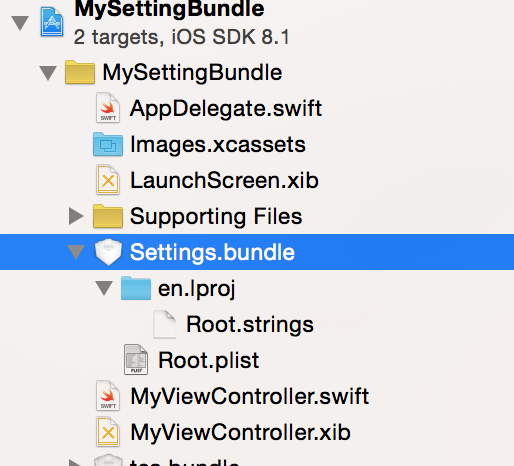The height and width of the screenshot is (466, 514).
Task: Collapse the en.lproj folder triangle
Action: click(104, 288)
